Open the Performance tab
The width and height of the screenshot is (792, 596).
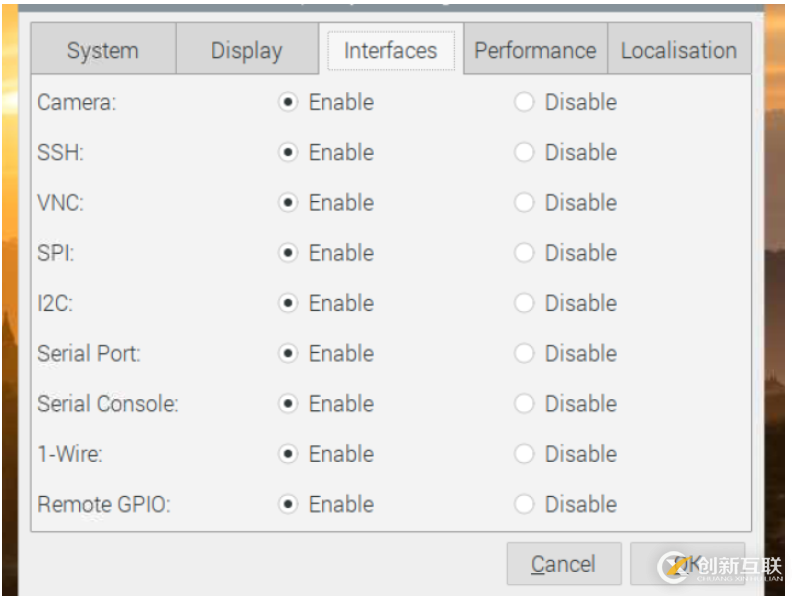535,49
